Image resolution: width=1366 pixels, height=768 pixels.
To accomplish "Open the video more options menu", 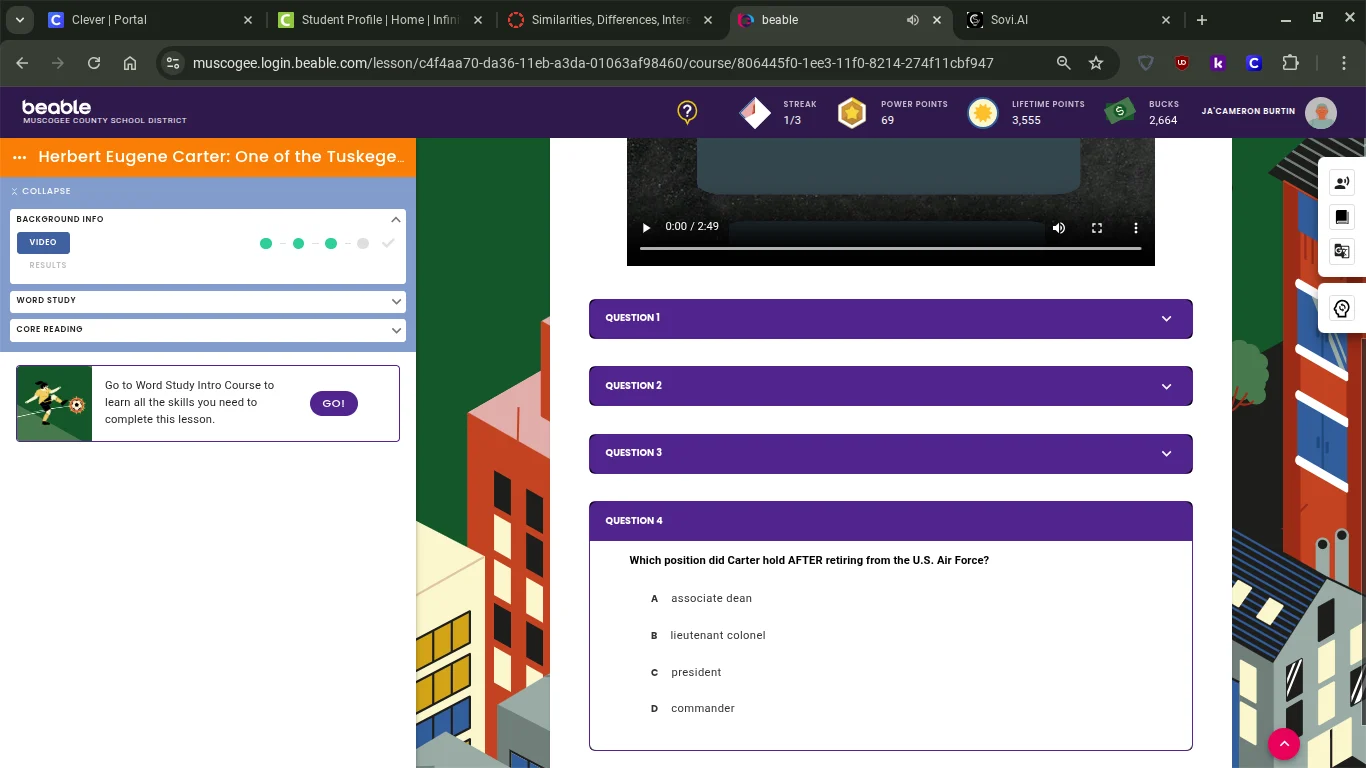I will click(1135, 228).
